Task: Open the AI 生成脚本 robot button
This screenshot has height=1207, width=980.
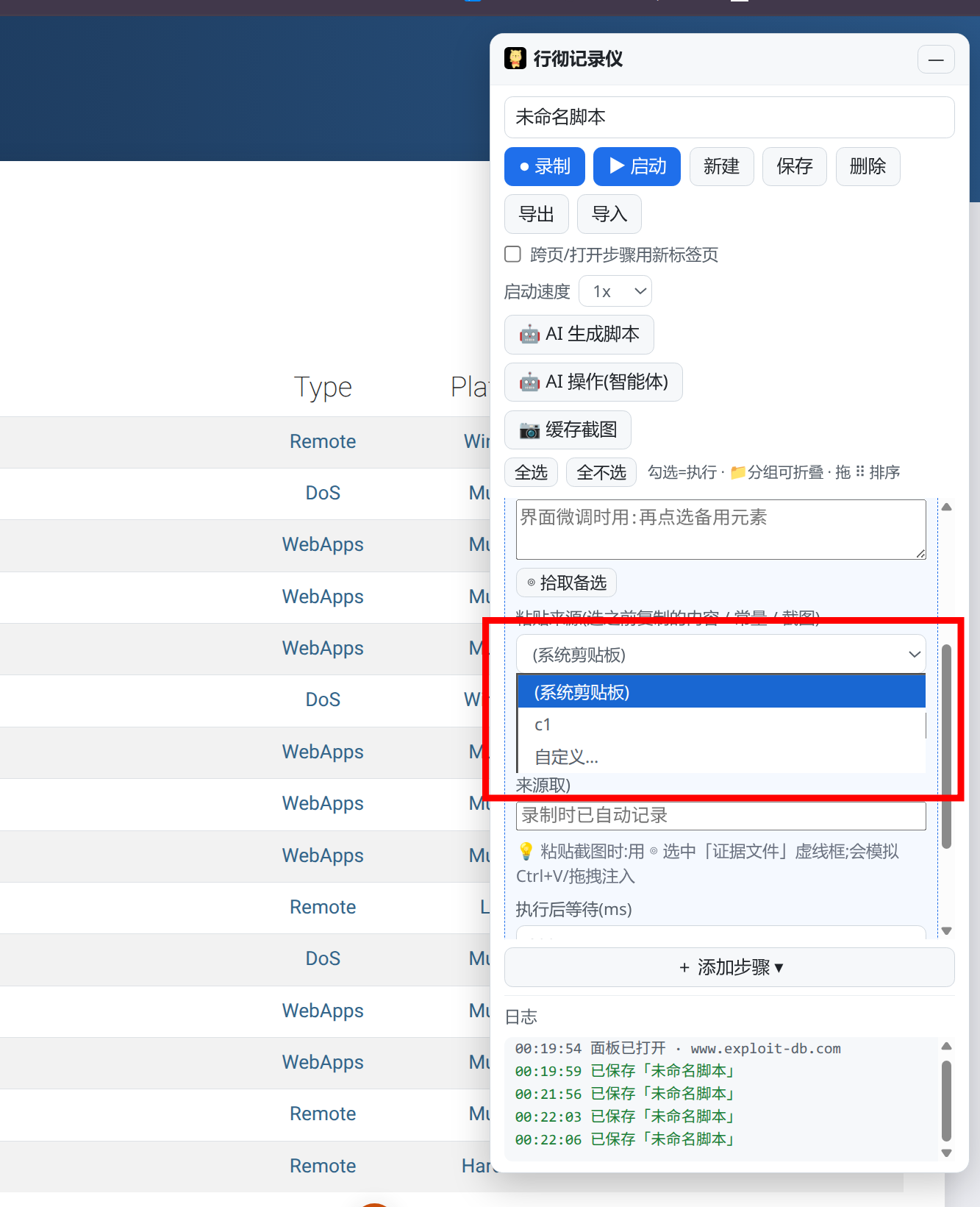Action: (x=579, y=335)
